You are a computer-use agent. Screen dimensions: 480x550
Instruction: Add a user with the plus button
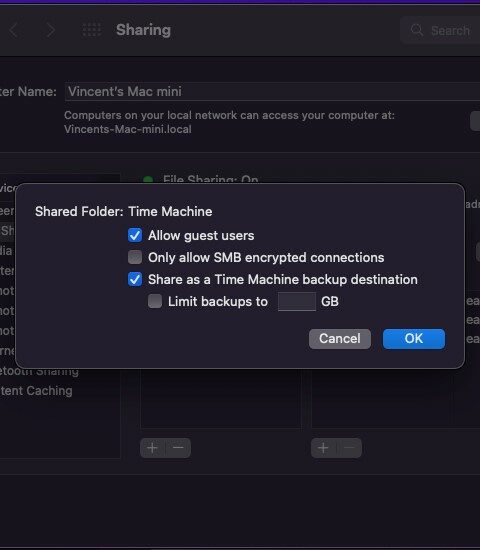323,448
